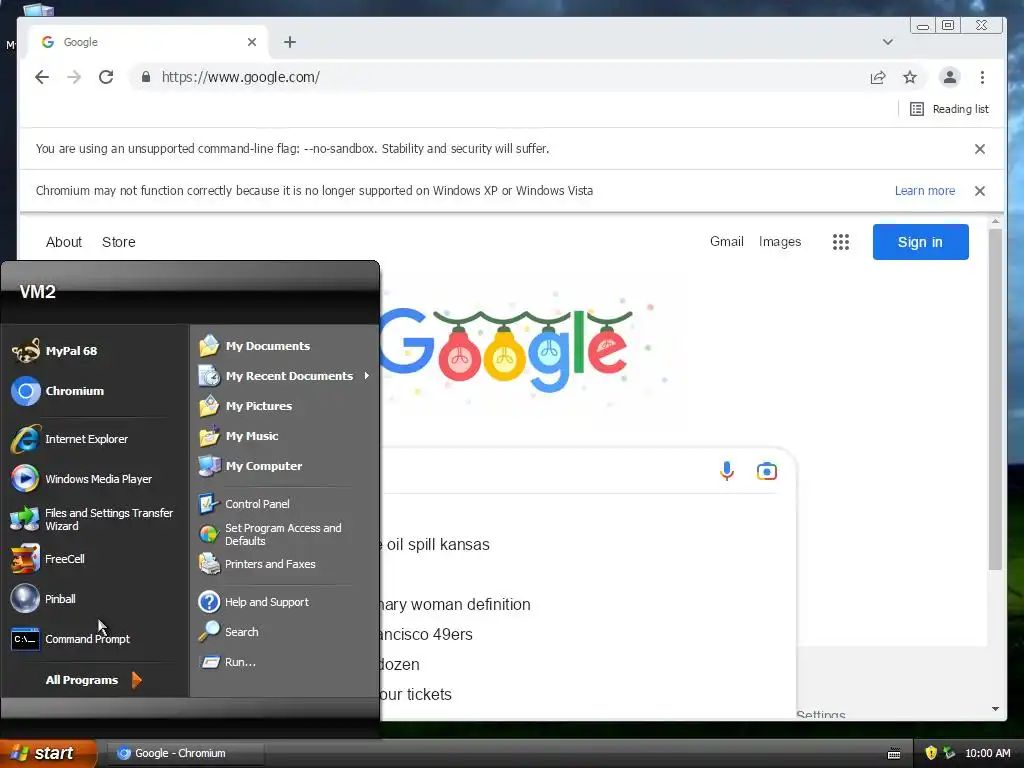Switch to Google - Chromium taskbar button
This screenshot has height=768, width=1024.
click(x=185, y=753)
